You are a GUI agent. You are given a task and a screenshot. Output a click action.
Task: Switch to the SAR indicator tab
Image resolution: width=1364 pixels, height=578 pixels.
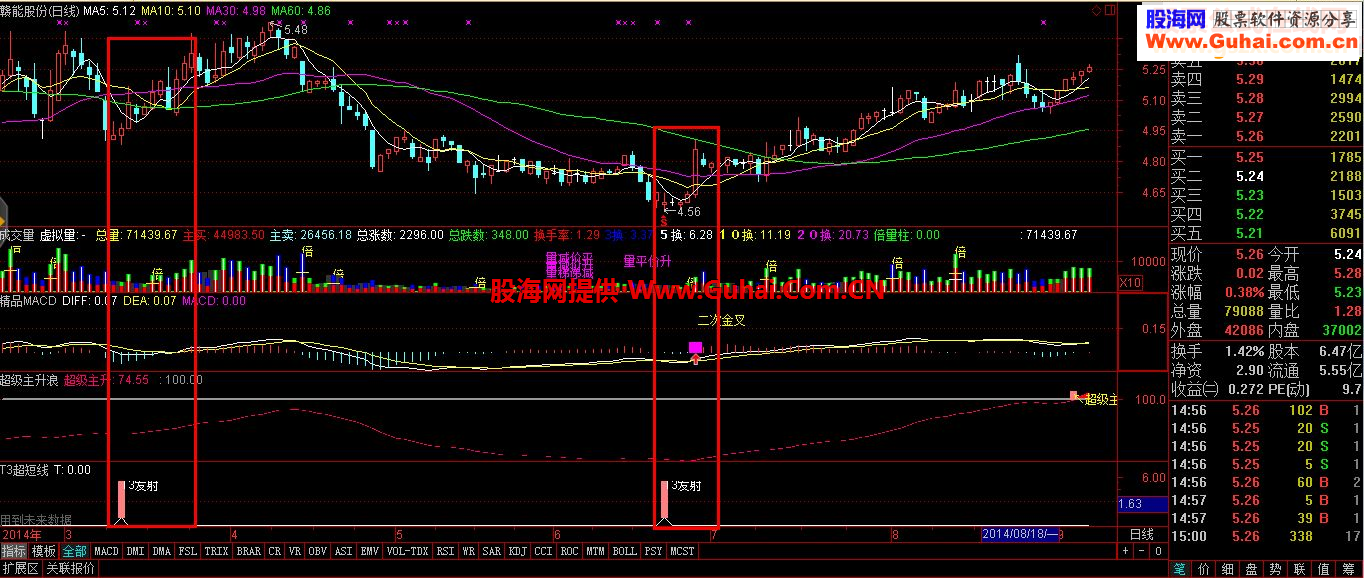pyautogui.click(x=492, y=551)
